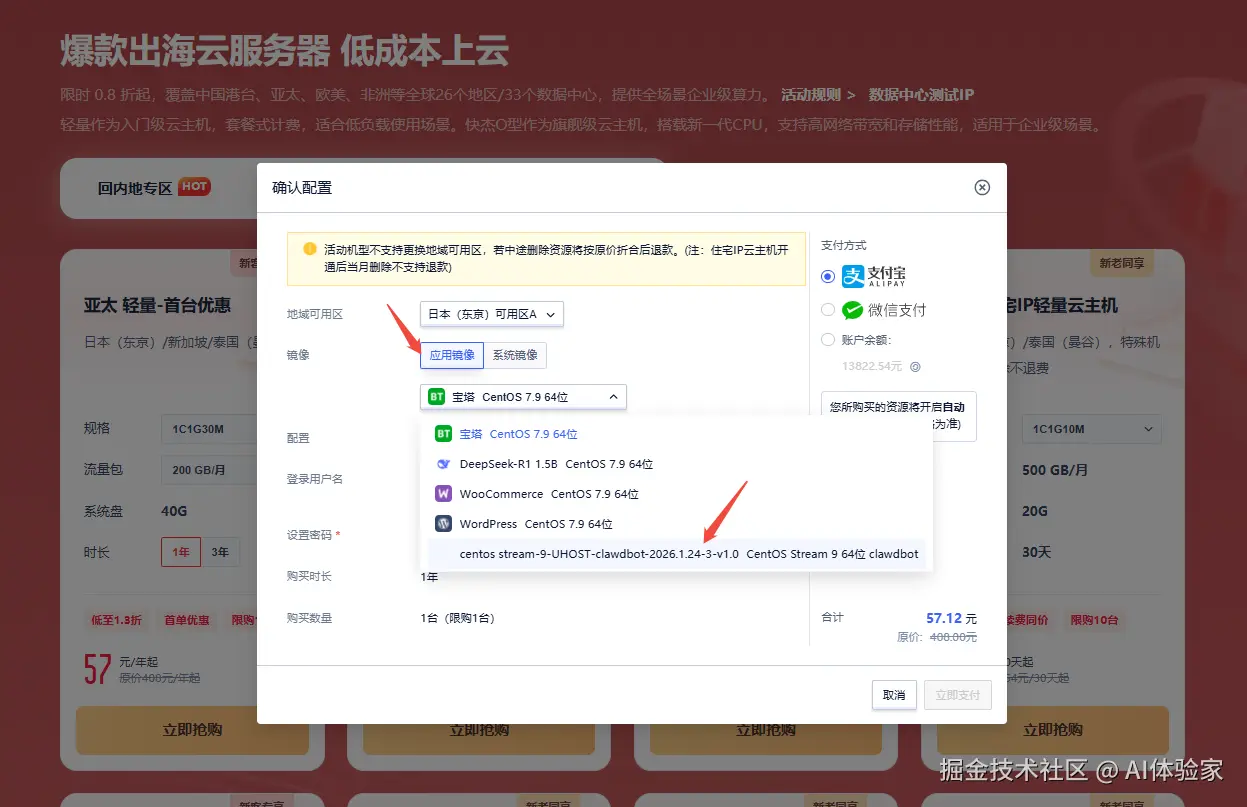This screenshot has height=807, width=1247.
Task: Select the 支付宝 Alipay payment radio button
Action: pyautogui.click(x=827, y=276)
